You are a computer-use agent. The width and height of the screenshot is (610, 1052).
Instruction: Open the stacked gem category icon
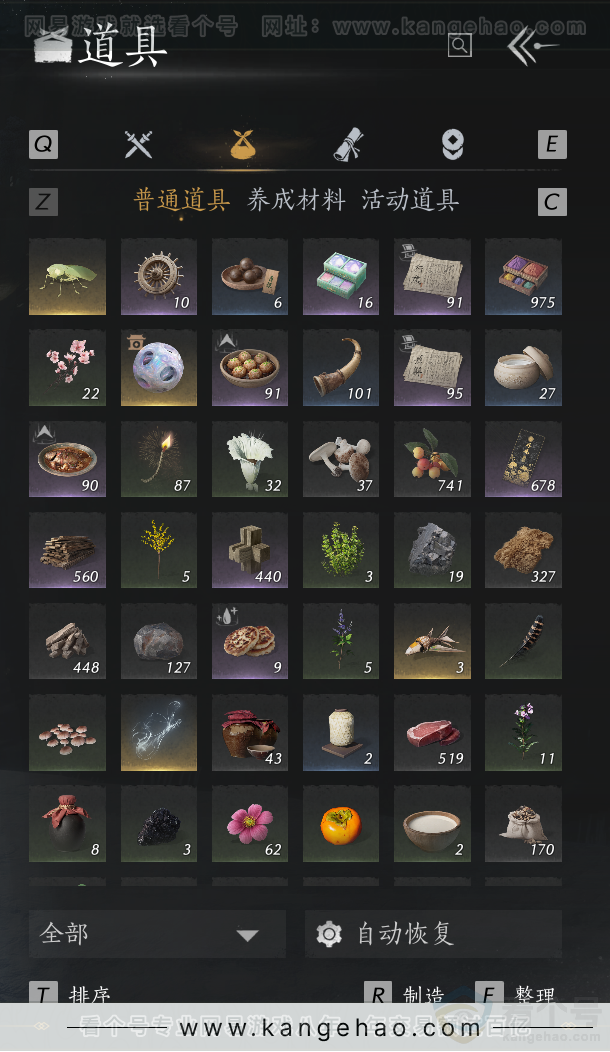tap(453, 145)
